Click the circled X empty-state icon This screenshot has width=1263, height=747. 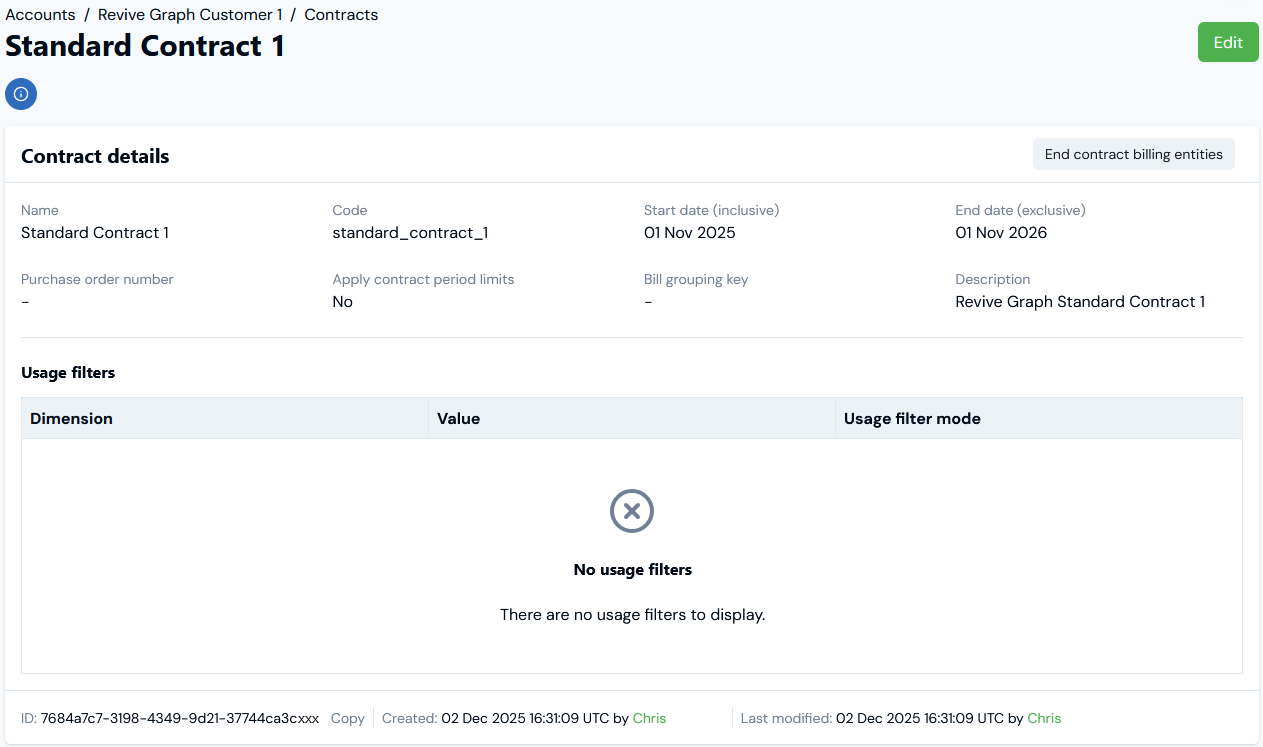632,511
